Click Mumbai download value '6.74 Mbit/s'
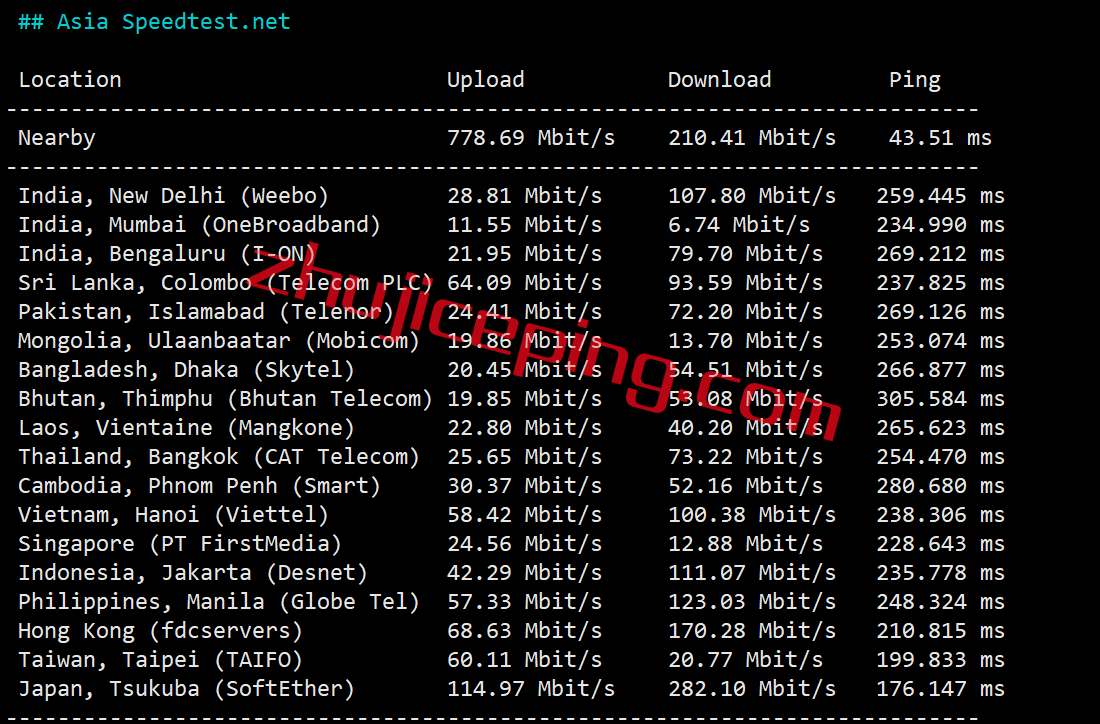 (739, 224)
